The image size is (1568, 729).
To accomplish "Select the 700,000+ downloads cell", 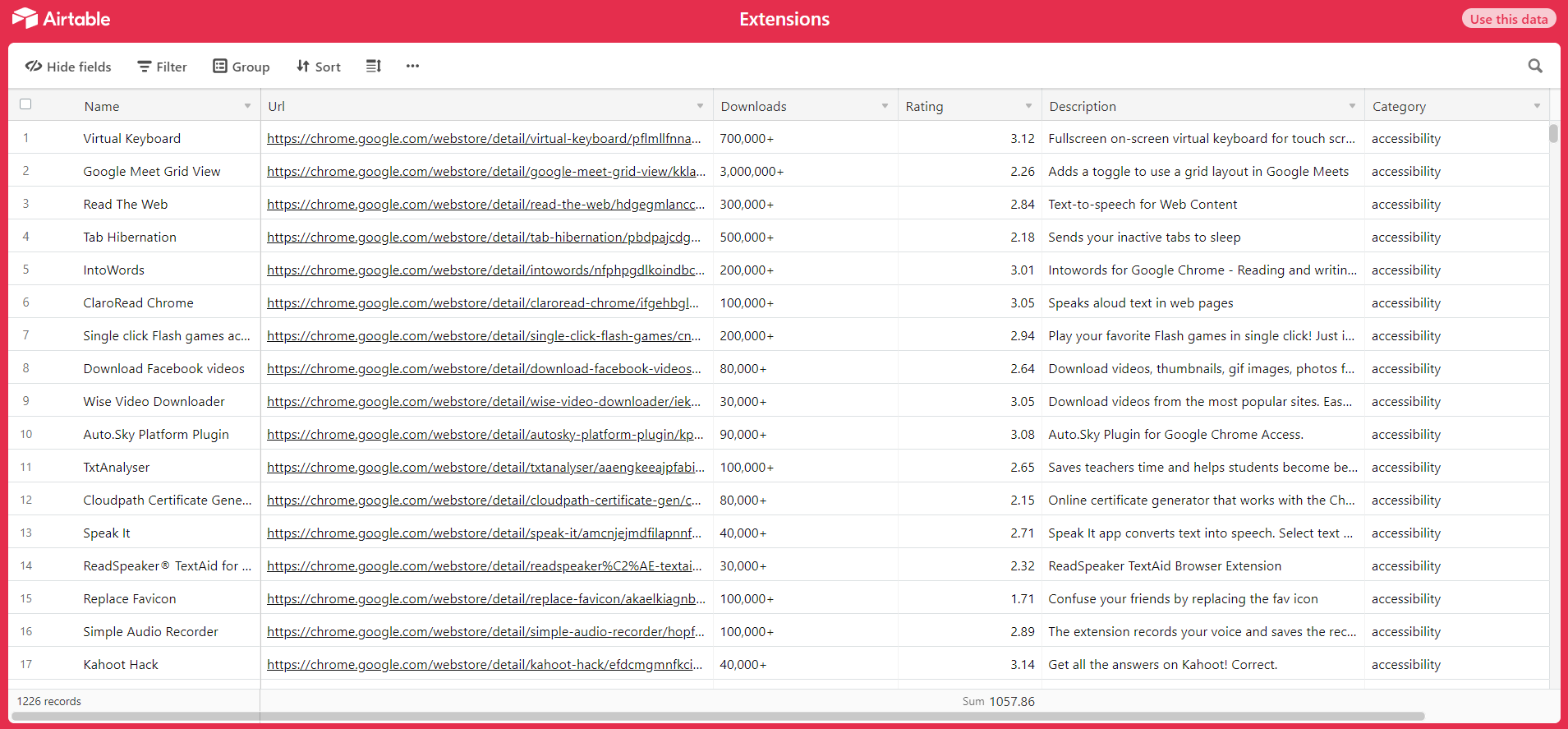I will point(805,139).
